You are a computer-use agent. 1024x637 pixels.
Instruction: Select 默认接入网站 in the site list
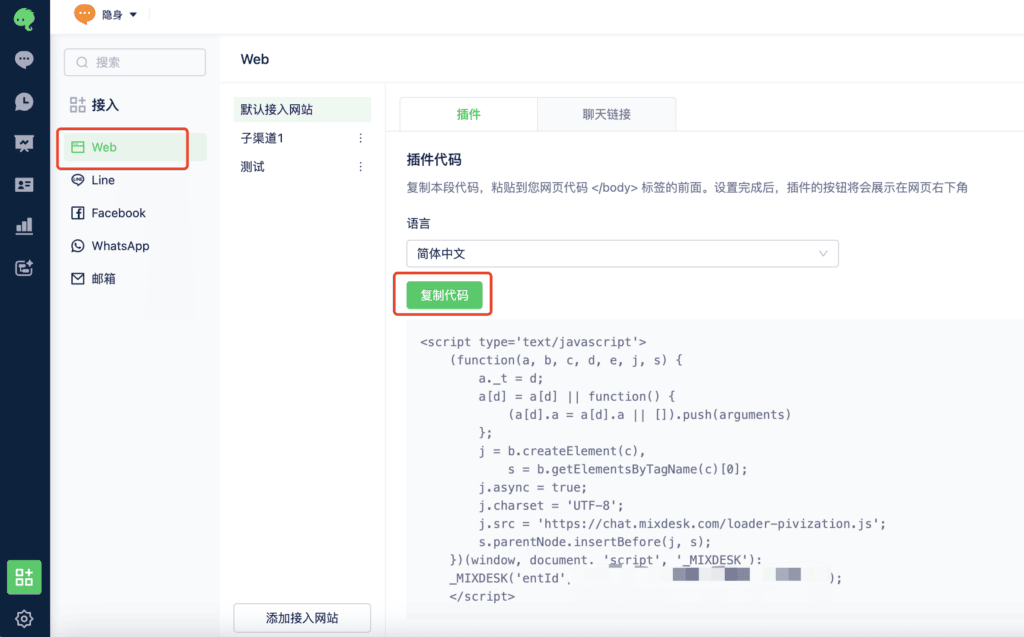click(302, 109)
